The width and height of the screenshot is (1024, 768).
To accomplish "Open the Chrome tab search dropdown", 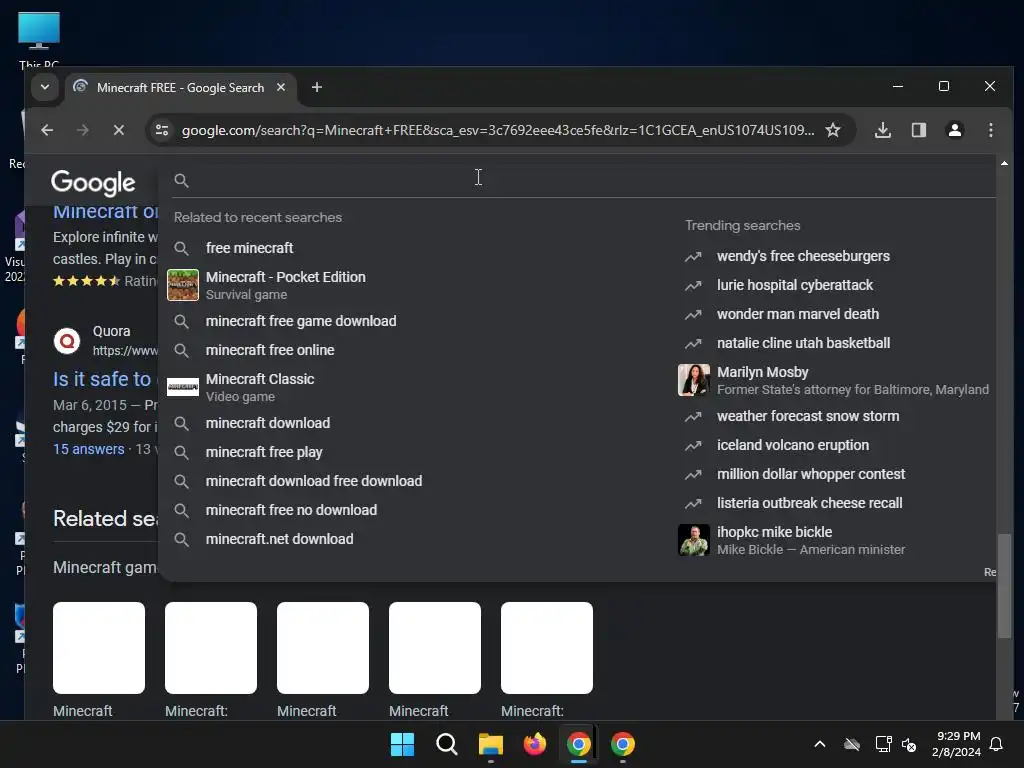I will click(x=44, y=87).
